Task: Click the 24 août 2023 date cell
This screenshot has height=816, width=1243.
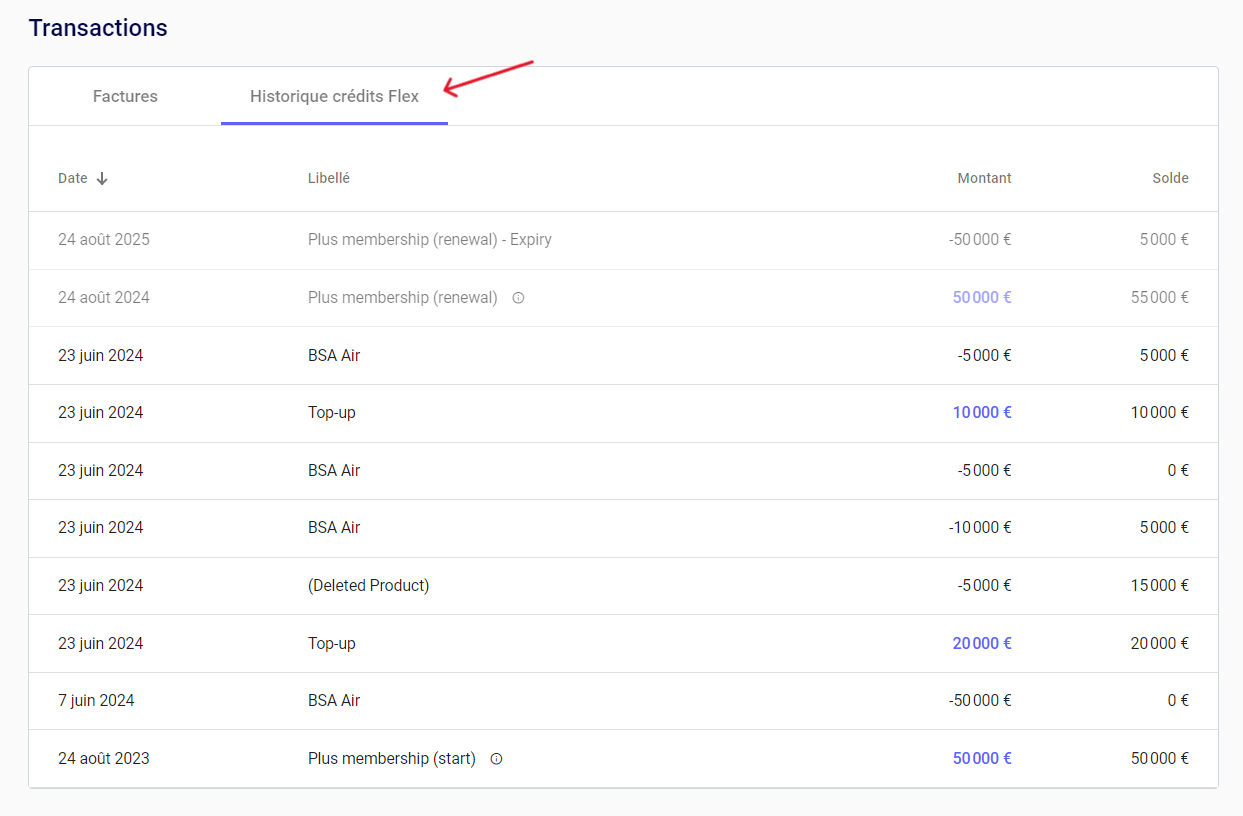Action: 104,759
